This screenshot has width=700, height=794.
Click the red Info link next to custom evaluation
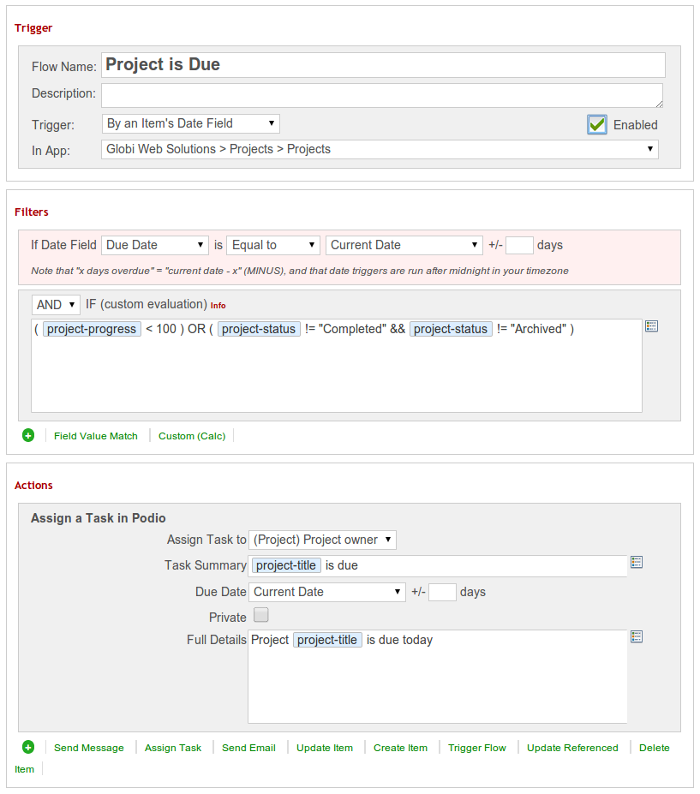(218, 305)
